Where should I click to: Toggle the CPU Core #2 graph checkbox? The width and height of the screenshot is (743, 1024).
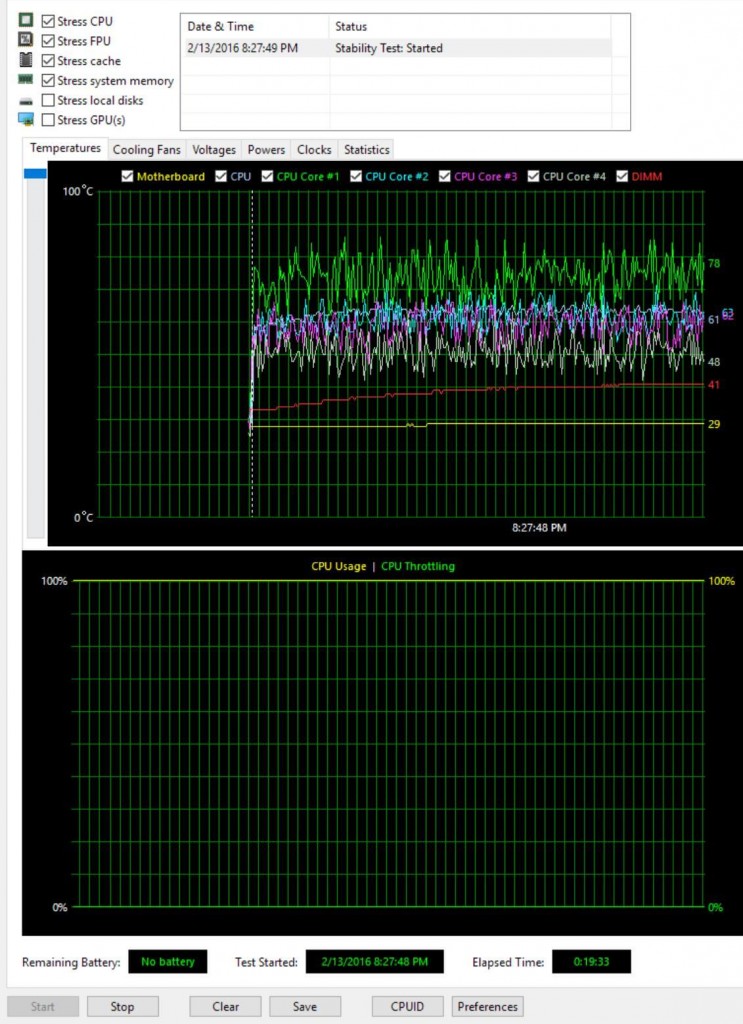pyautogui.click(x=356, y=176)
